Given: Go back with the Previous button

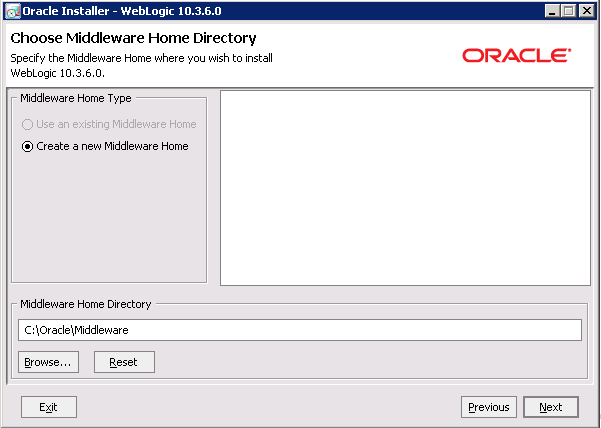Looking at the screenshot, I should click(x=489, y=407).
